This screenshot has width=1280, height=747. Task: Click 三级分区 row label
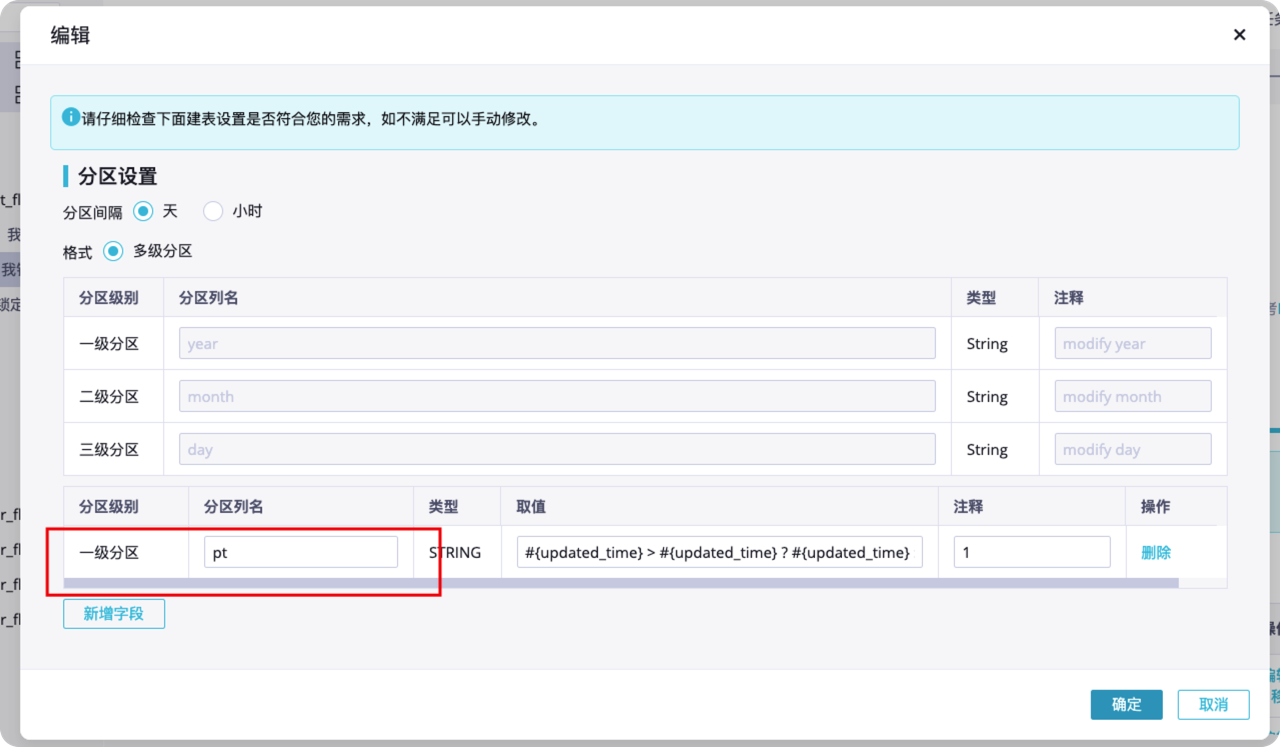click(x=109, y=449)
